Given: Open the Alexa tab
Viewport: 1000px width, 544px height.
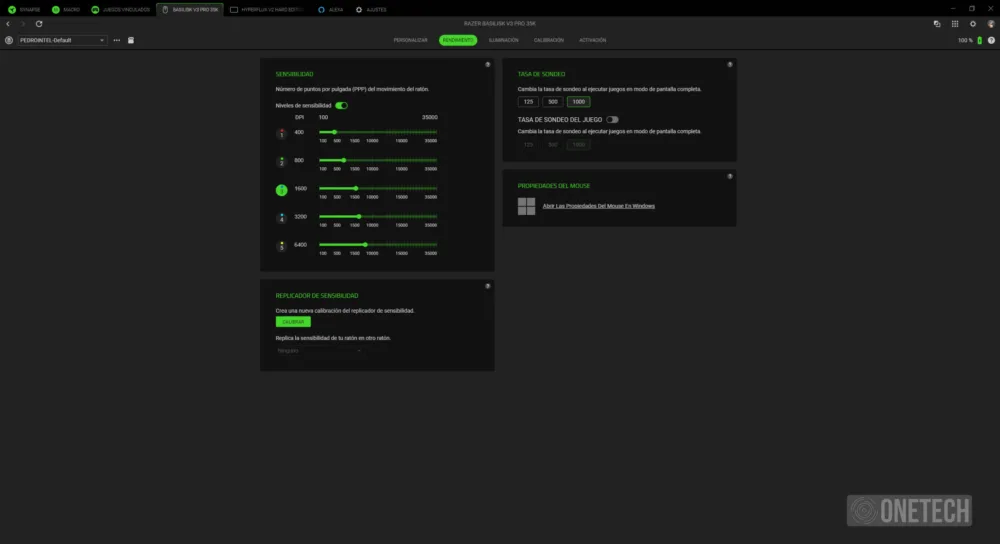Looking at the screenshot, I should pyautogui.click(x=330, y=10).
